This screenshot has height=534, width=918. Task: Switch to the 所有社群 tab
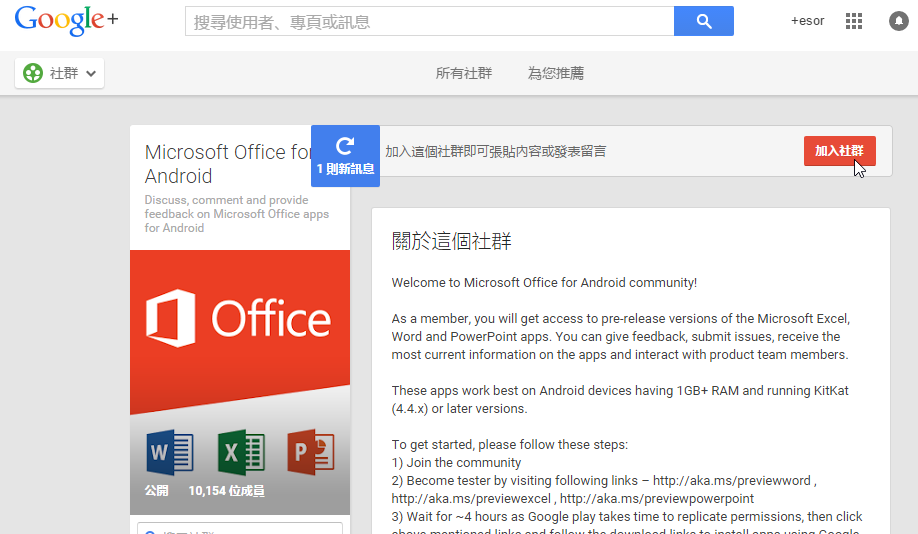(x=464, y=73)
